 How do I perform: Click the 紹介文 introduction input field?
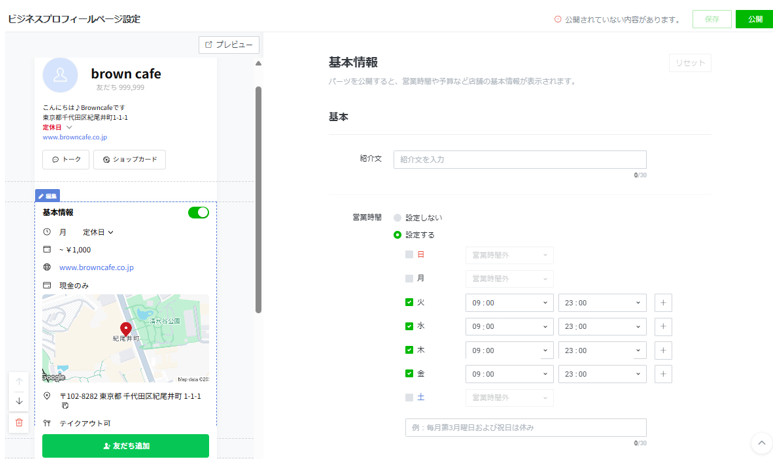pos(519,160)
